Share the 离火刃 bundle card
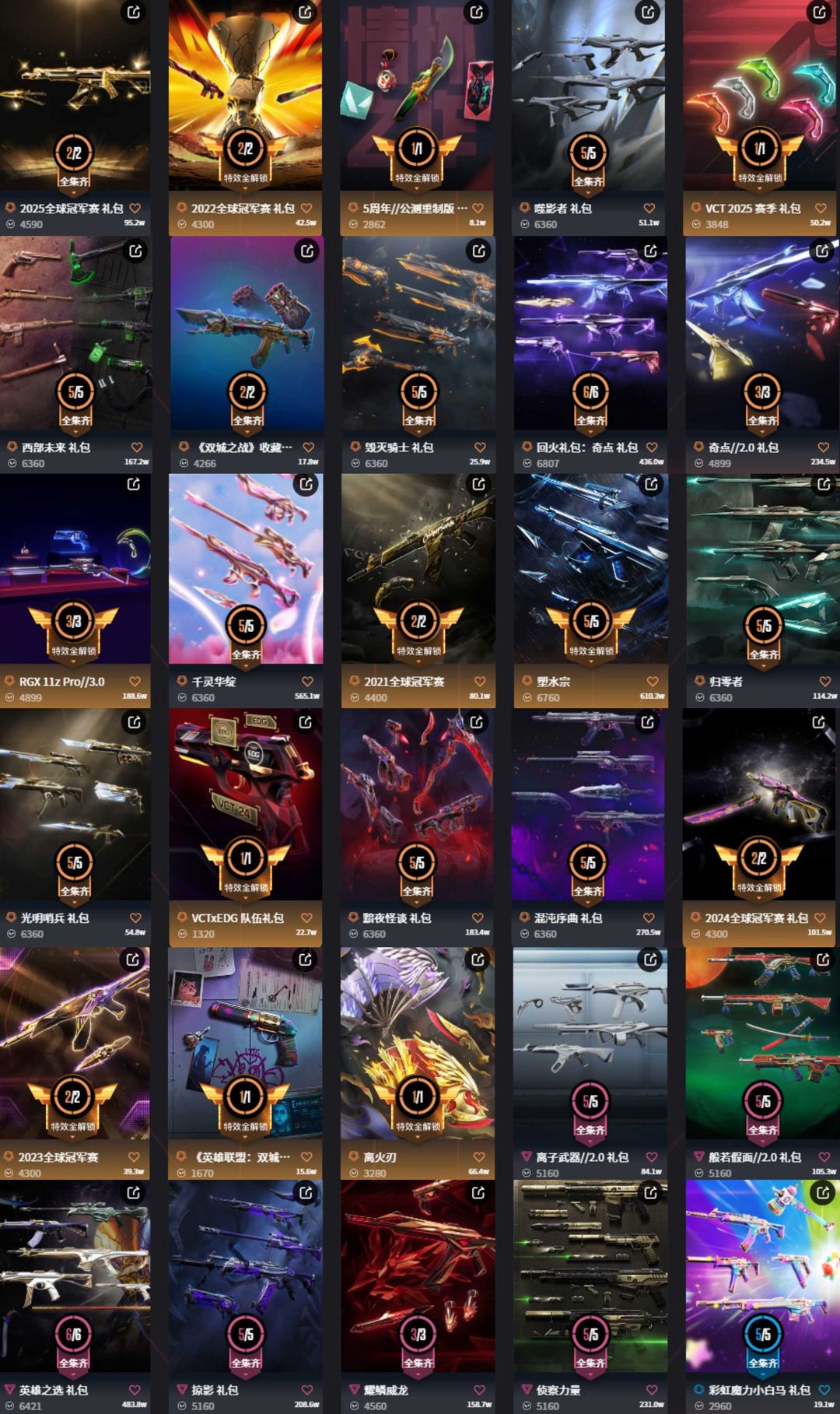 click(x=478, y=960)
